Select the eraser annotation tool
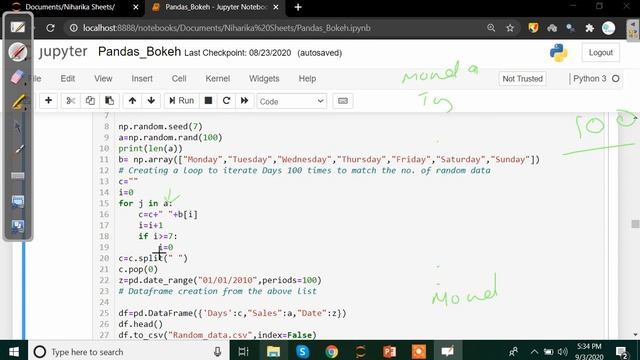 pos(17,77)
